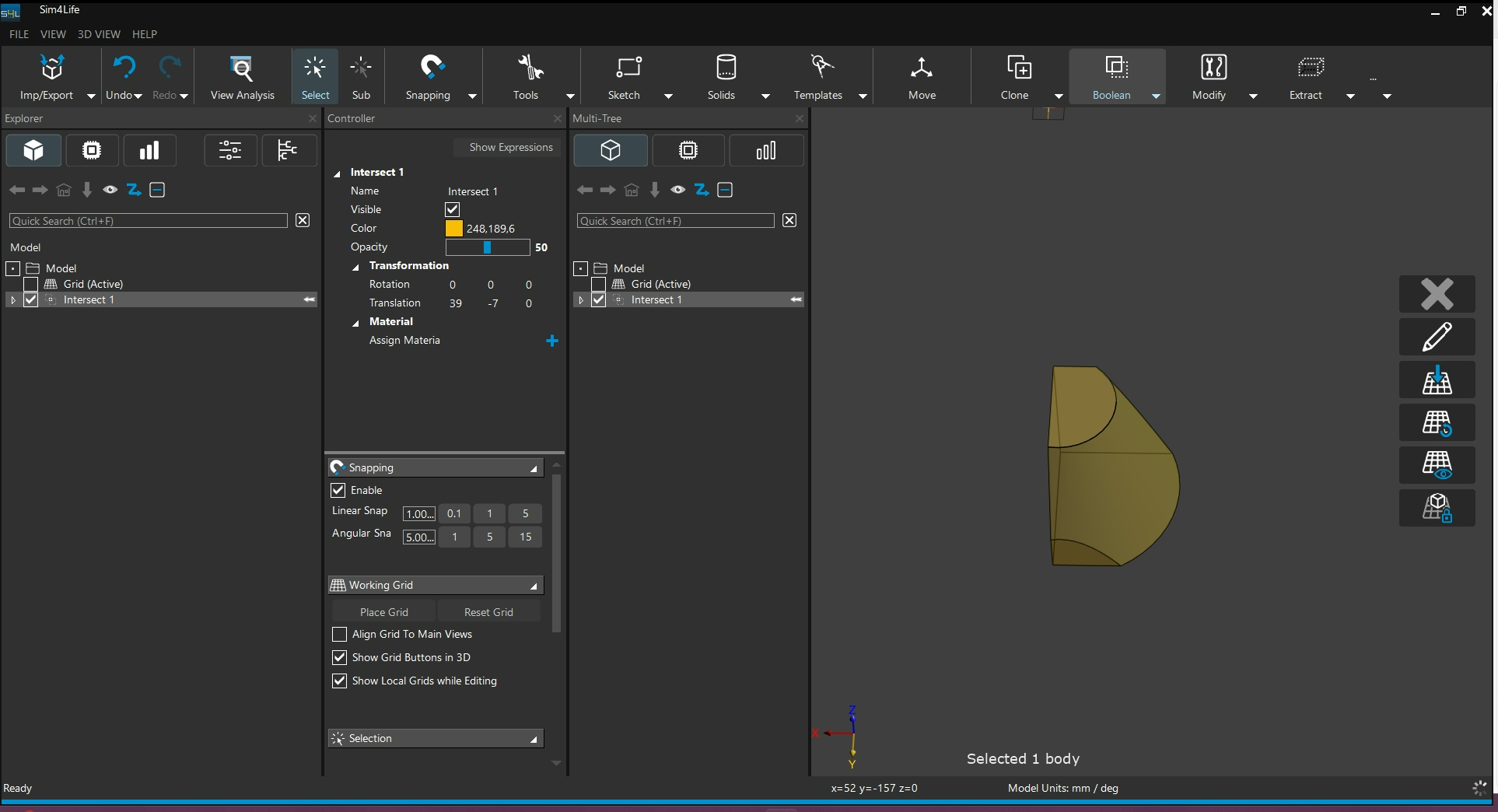Click the Imp/Export toolbar icon
Image resolution: width=1498 pixels, height=812 pixels.
[x=51, y=69]
